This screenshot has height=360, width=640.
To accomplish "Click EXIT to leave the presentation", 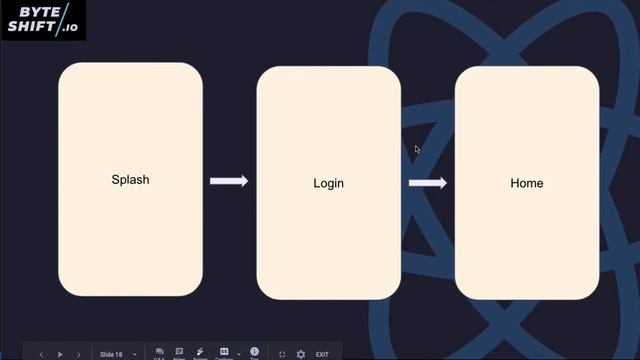I will 322,355.
